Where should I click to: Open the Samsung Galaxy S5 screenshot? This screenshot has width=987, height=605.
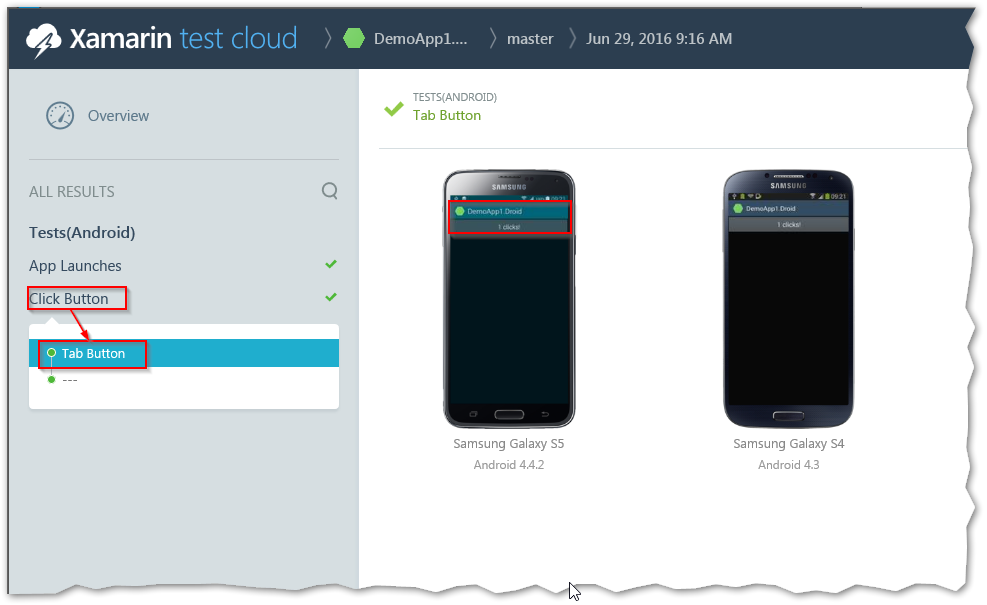point(509,300)
